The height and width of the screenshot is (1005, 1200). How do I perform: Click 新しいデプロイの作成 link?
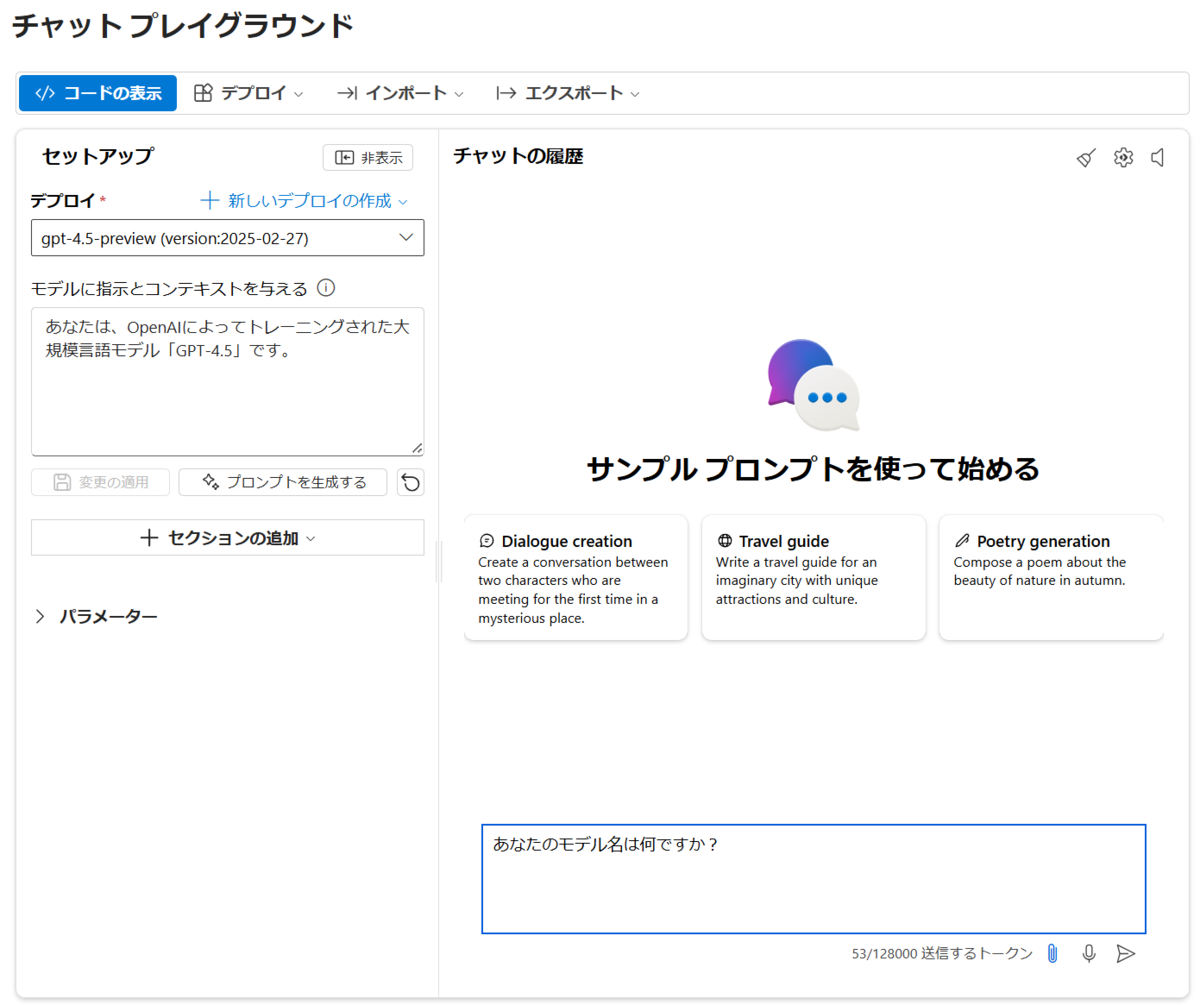pyautogui.click(x=304, y=201)
